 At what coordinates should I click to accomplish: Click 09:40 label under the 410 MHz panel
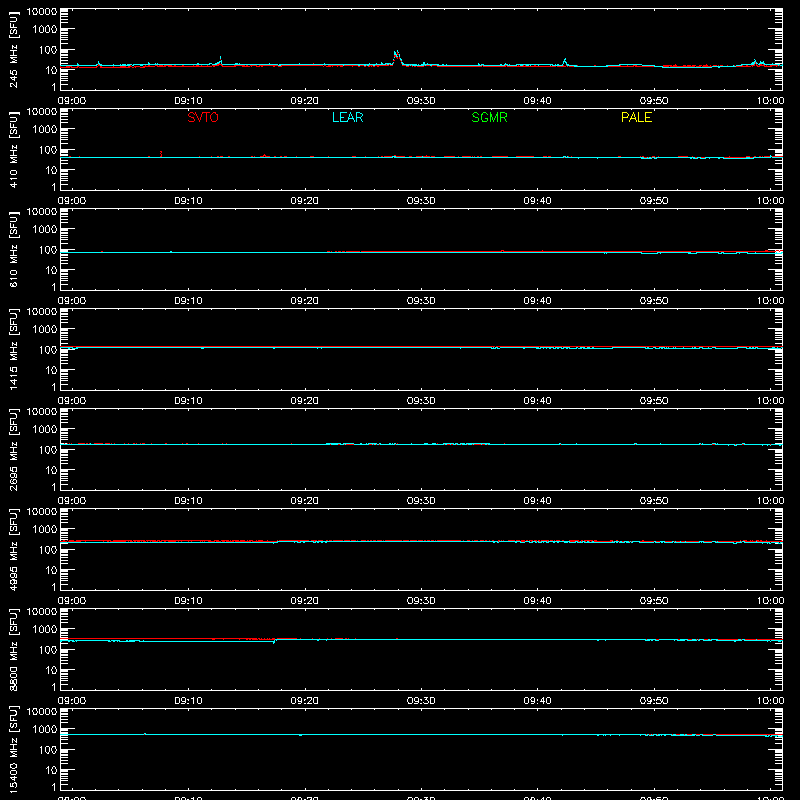pos(537,201)
